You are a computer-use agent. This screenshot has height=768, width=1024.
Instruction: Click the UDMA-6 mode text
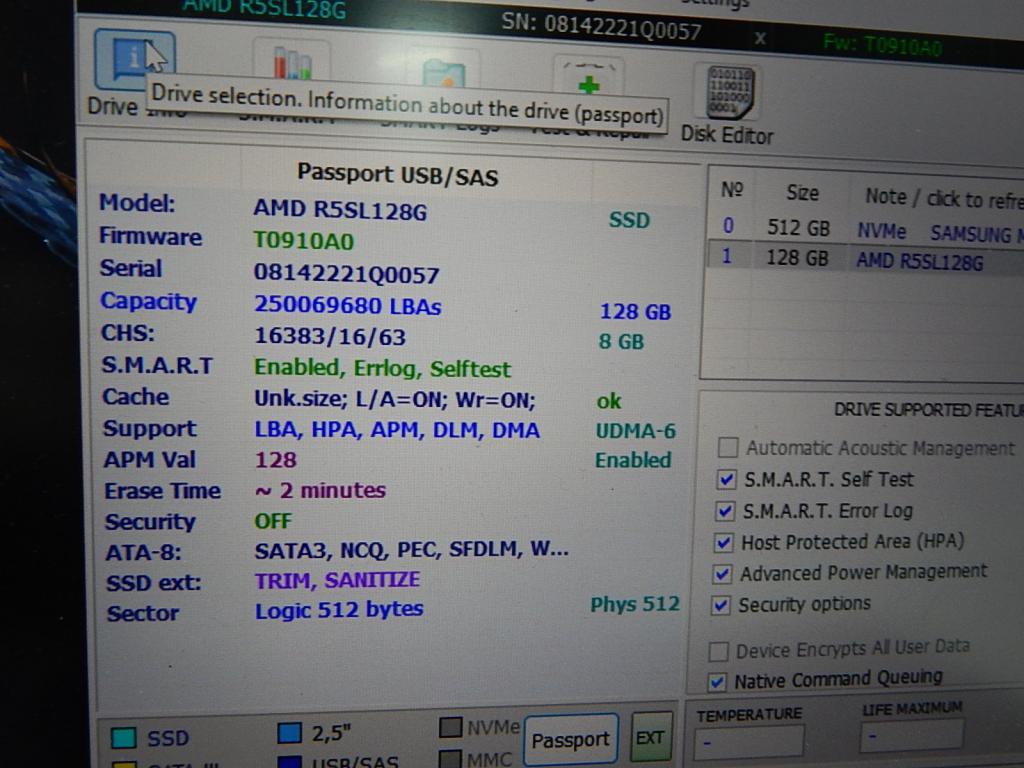tap(635, 431)
